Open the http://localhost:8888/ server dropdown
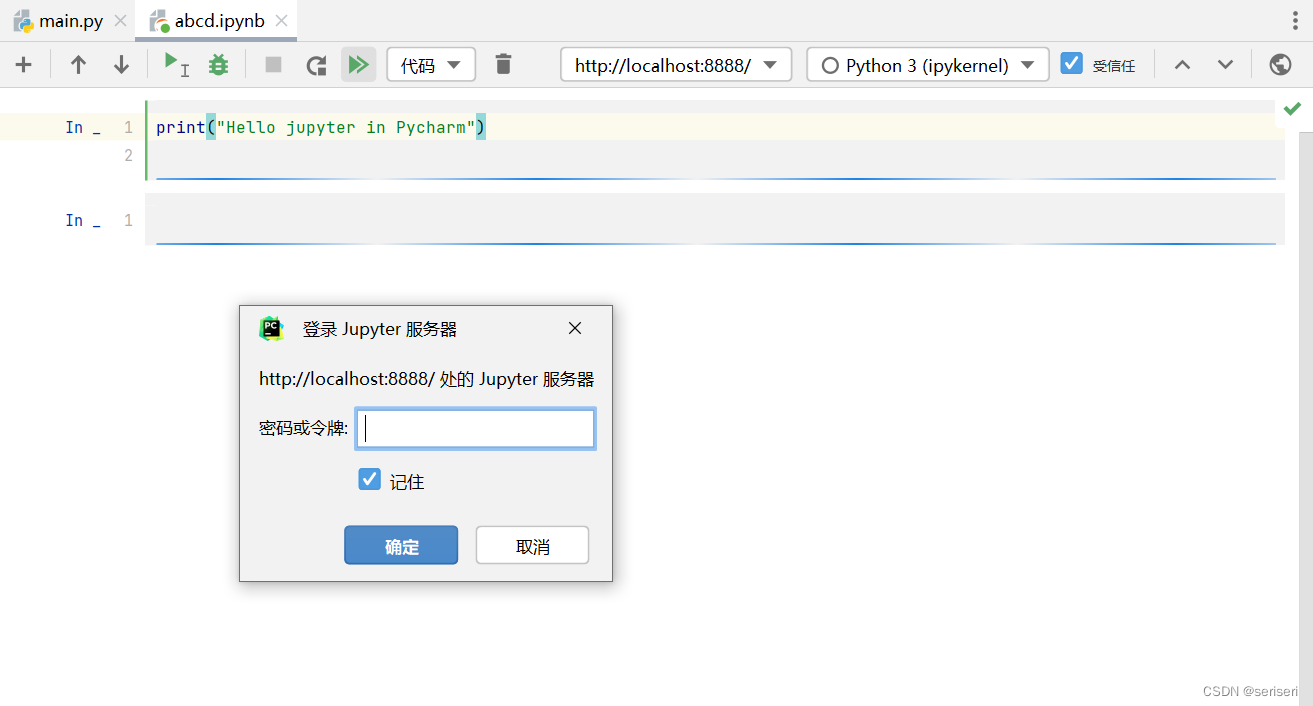The width and height of the screenshot is (1313, 706). (676, 65)
